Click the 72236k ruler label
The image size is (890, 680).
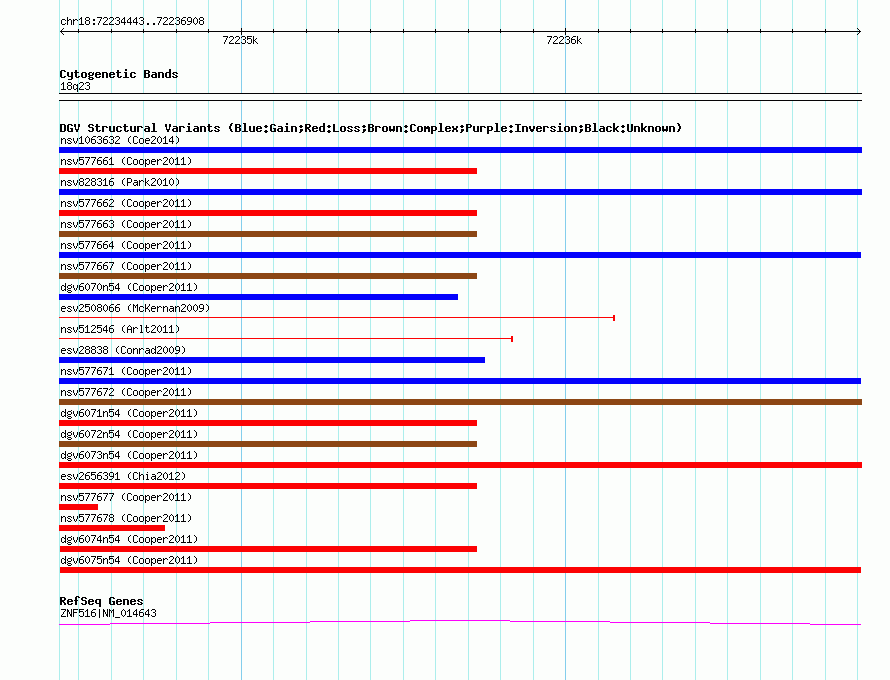coord(564,40)
